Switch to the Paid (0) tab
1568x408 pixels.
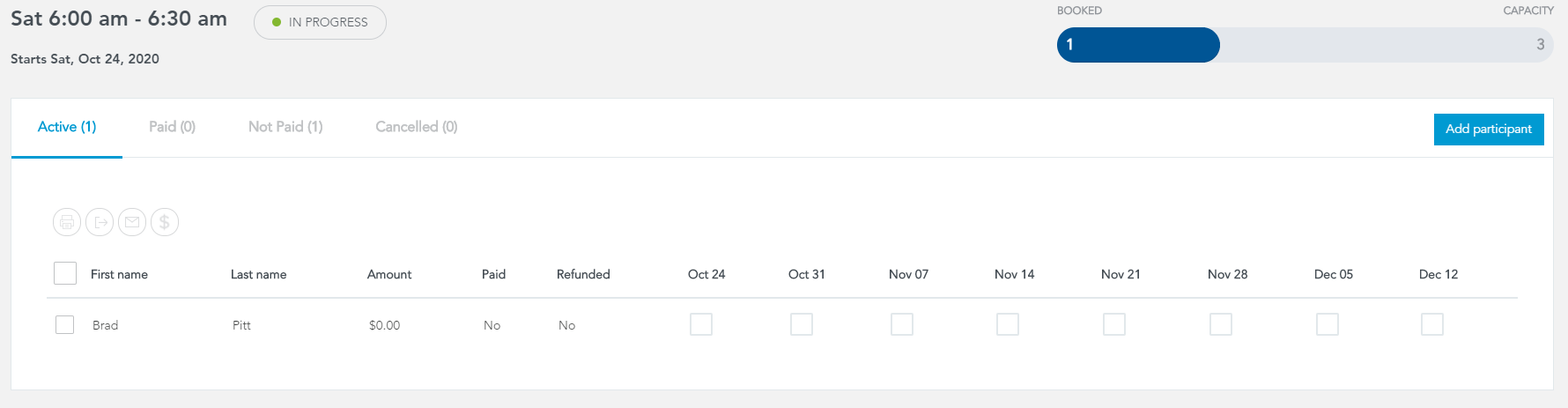(172, 127)
